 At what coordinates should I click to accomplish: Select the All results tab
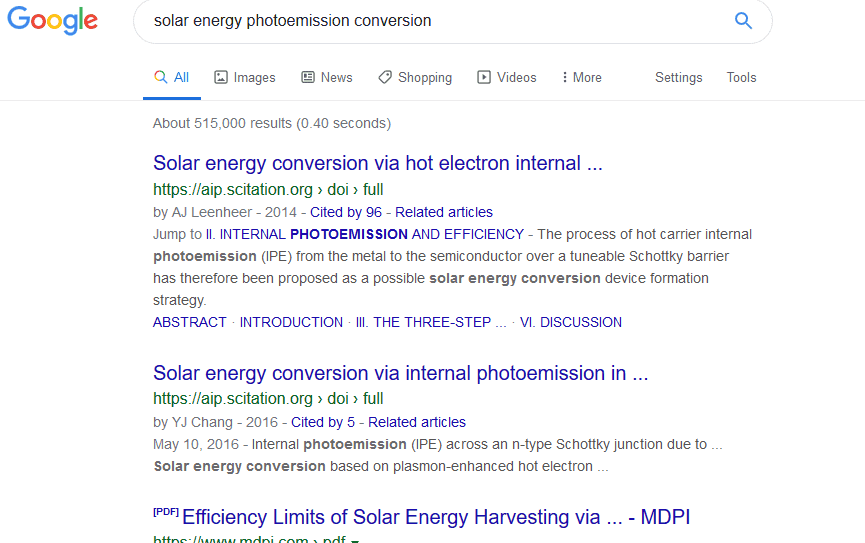click(x=172, y=77)
